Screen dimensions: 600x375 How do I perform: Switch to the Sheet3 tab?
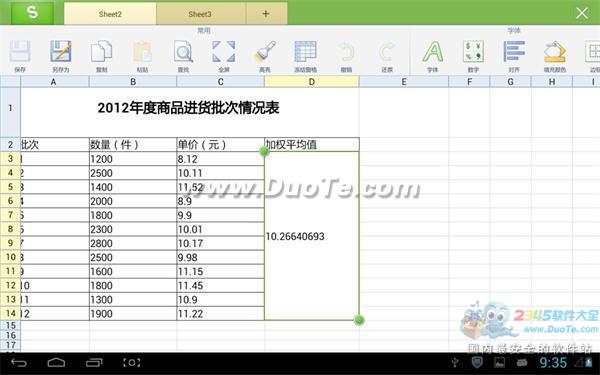200,14
